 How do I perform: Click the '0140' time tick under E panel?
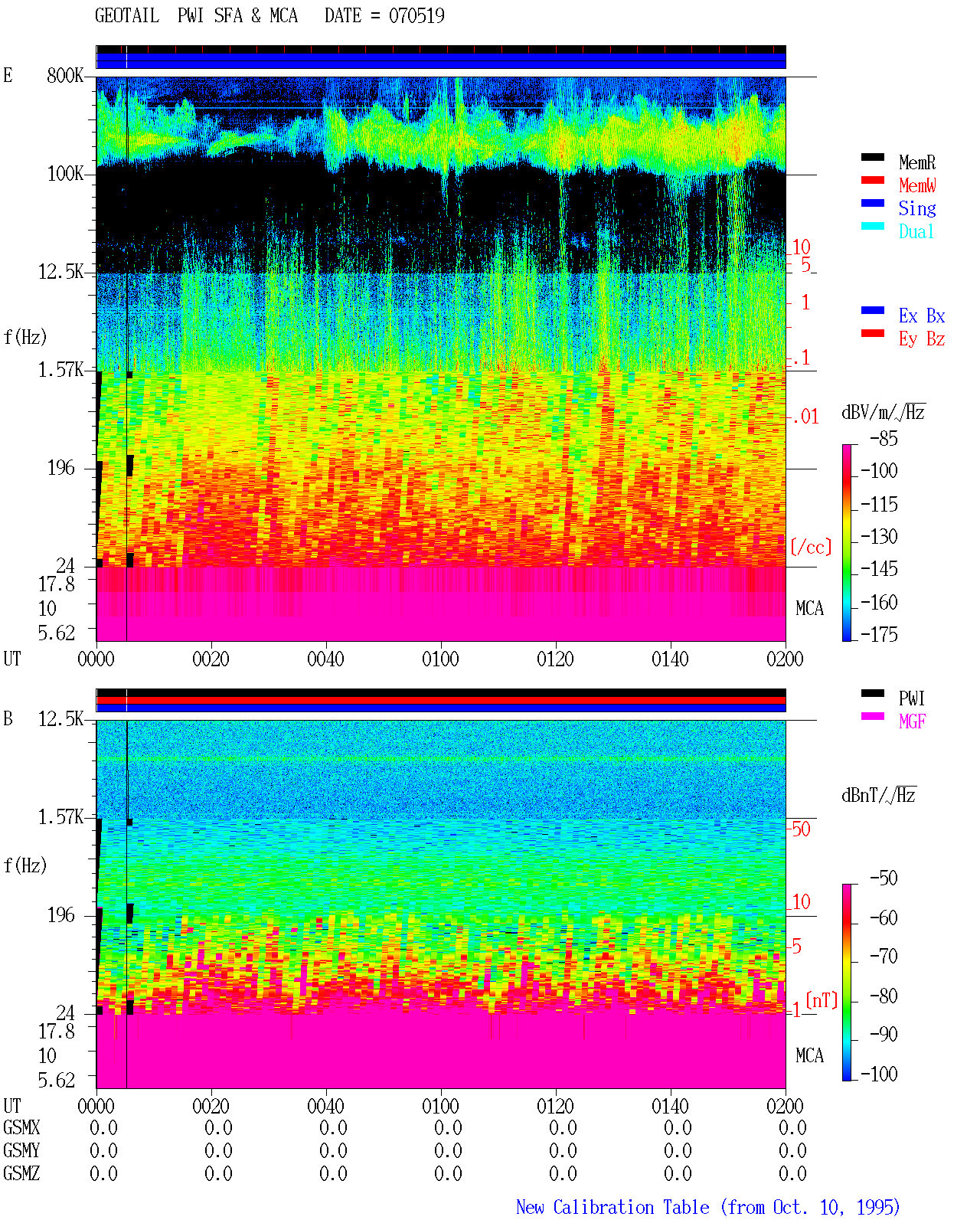click(671, 659)
